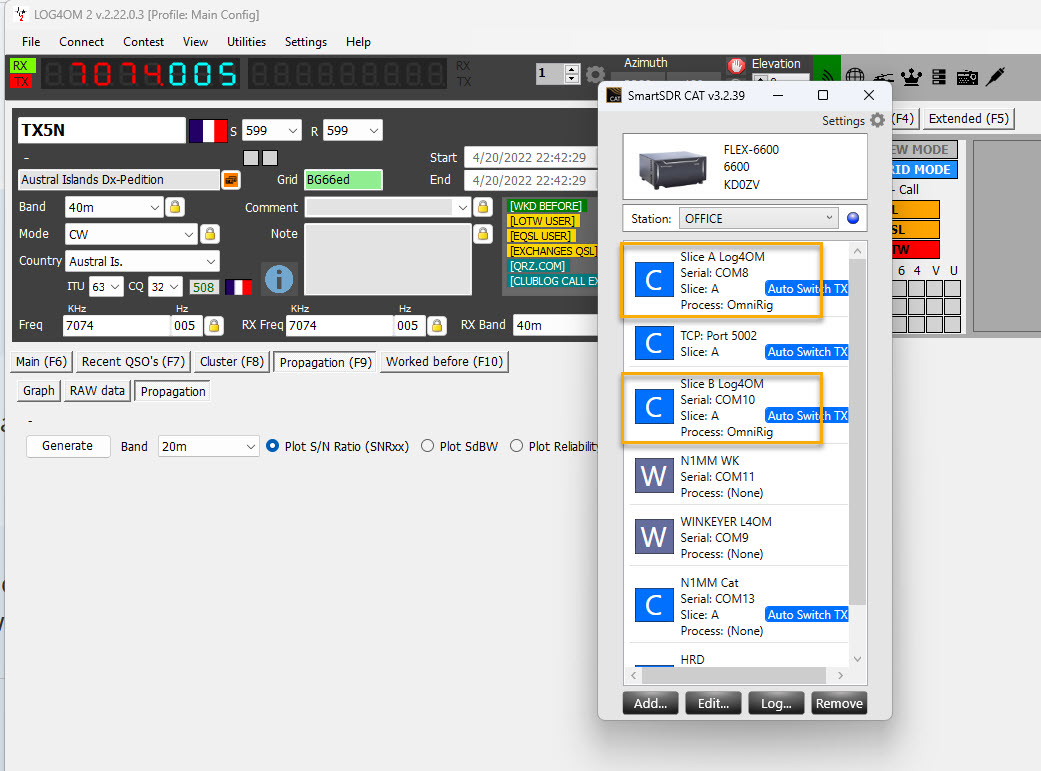Viewport: 1041px width, 771px height.
Task: Toggle the RX Freq lock icon
Action: pyautogui.click(x=437, y=325)
